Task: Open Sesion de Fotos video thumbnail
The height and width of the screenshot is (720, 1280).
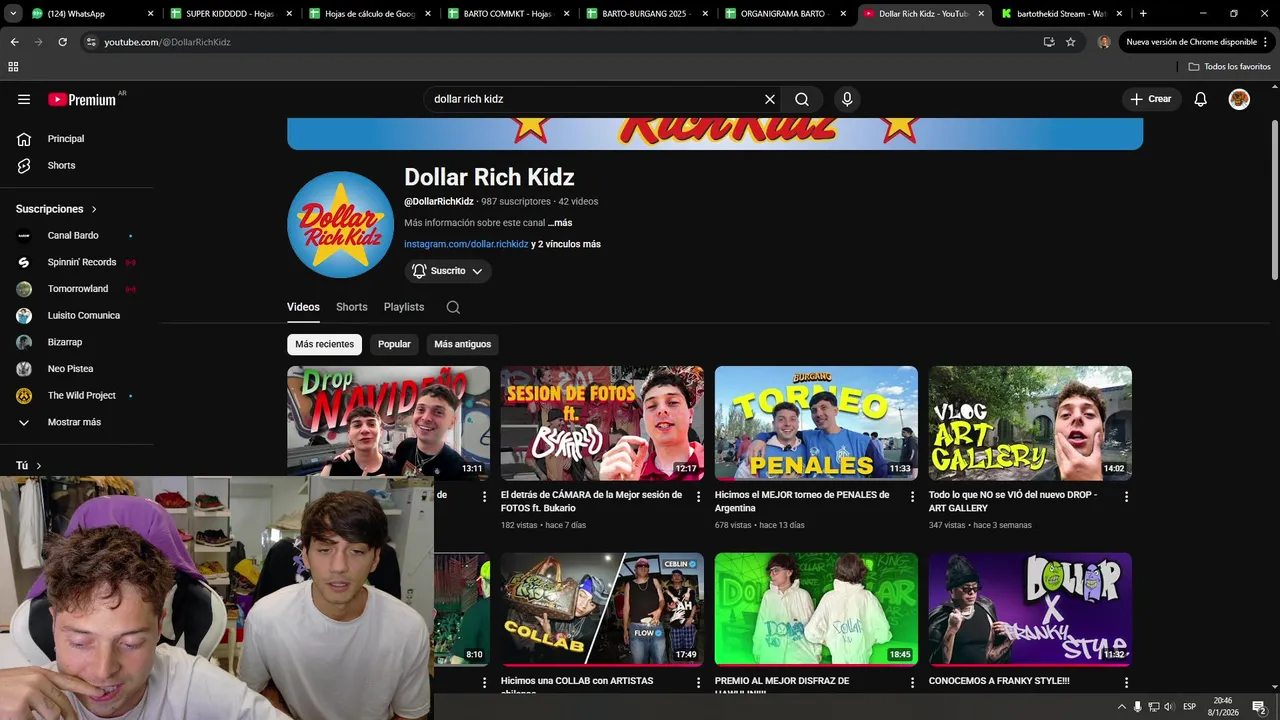Action: (602, 423)
